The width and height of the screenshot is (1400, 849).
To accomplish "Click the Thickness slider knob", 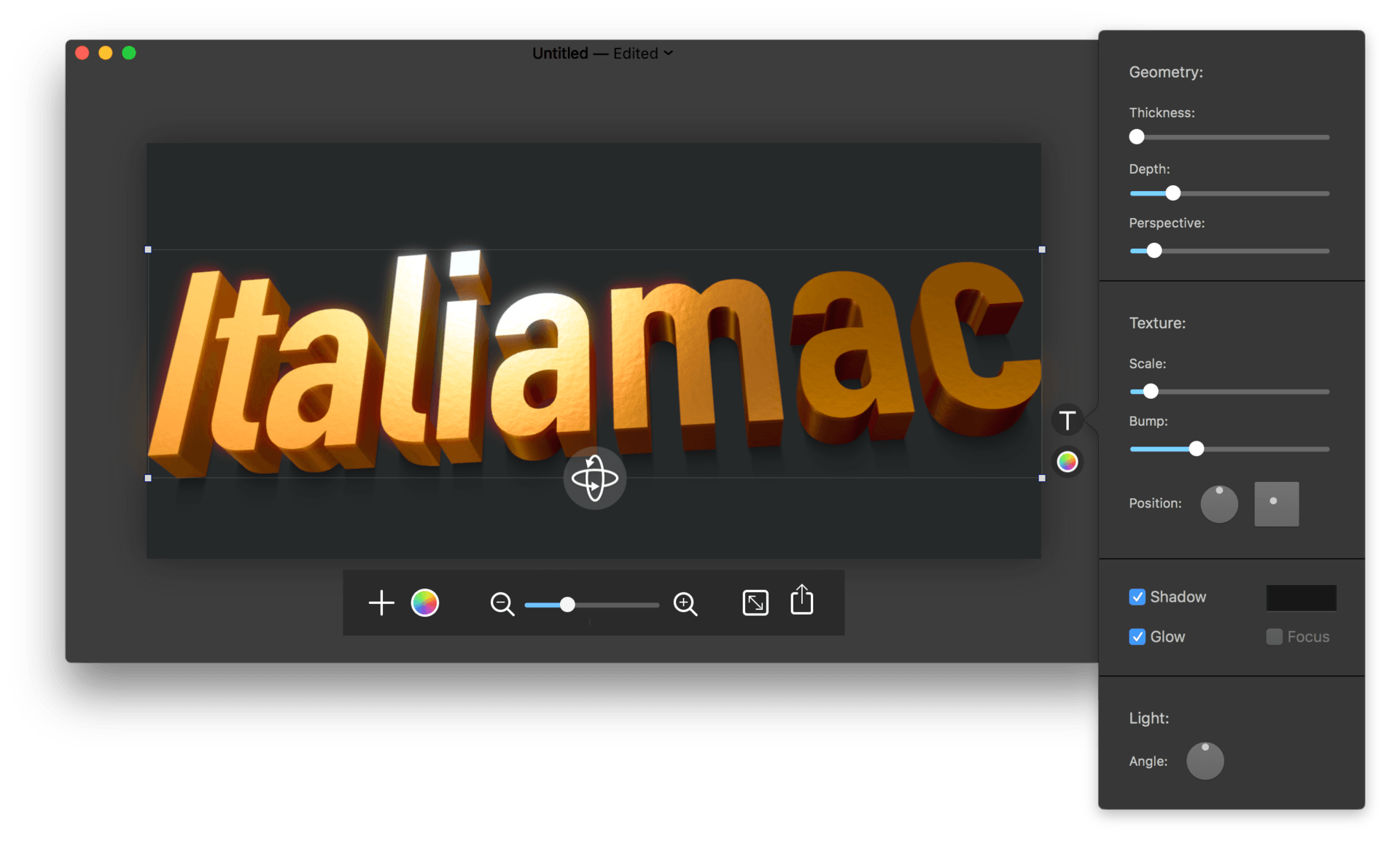I will coord(1137,136).
